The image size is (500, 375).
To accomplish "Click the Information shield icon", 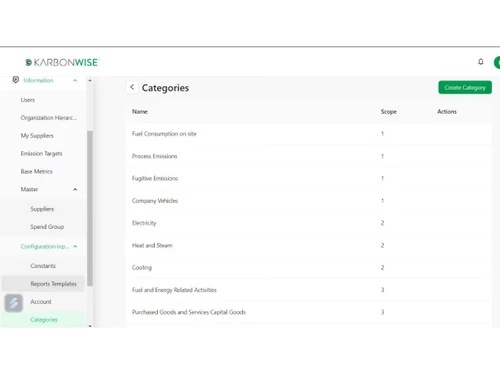I will coord(15,80).
